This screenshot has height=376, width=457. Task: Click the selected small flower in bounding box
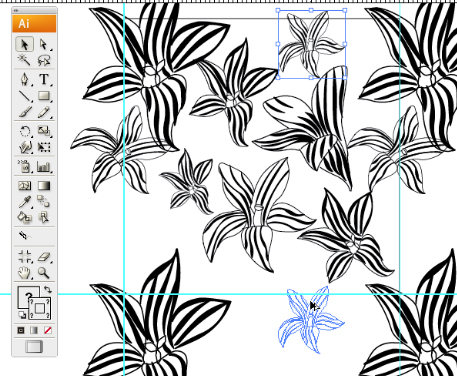click(x=311, y=44)
